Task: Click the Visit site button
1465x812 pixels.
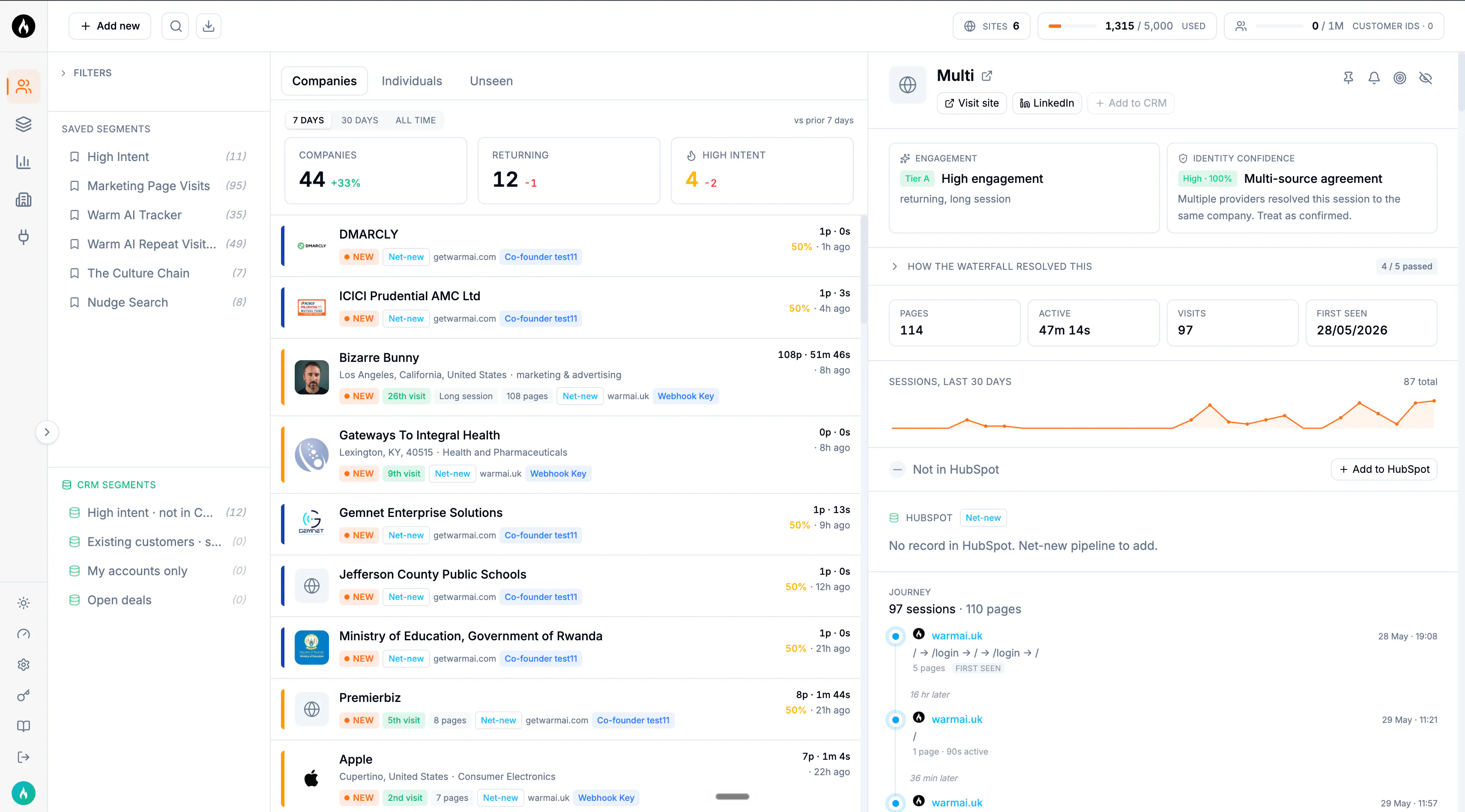Action: tap(972, 104)
